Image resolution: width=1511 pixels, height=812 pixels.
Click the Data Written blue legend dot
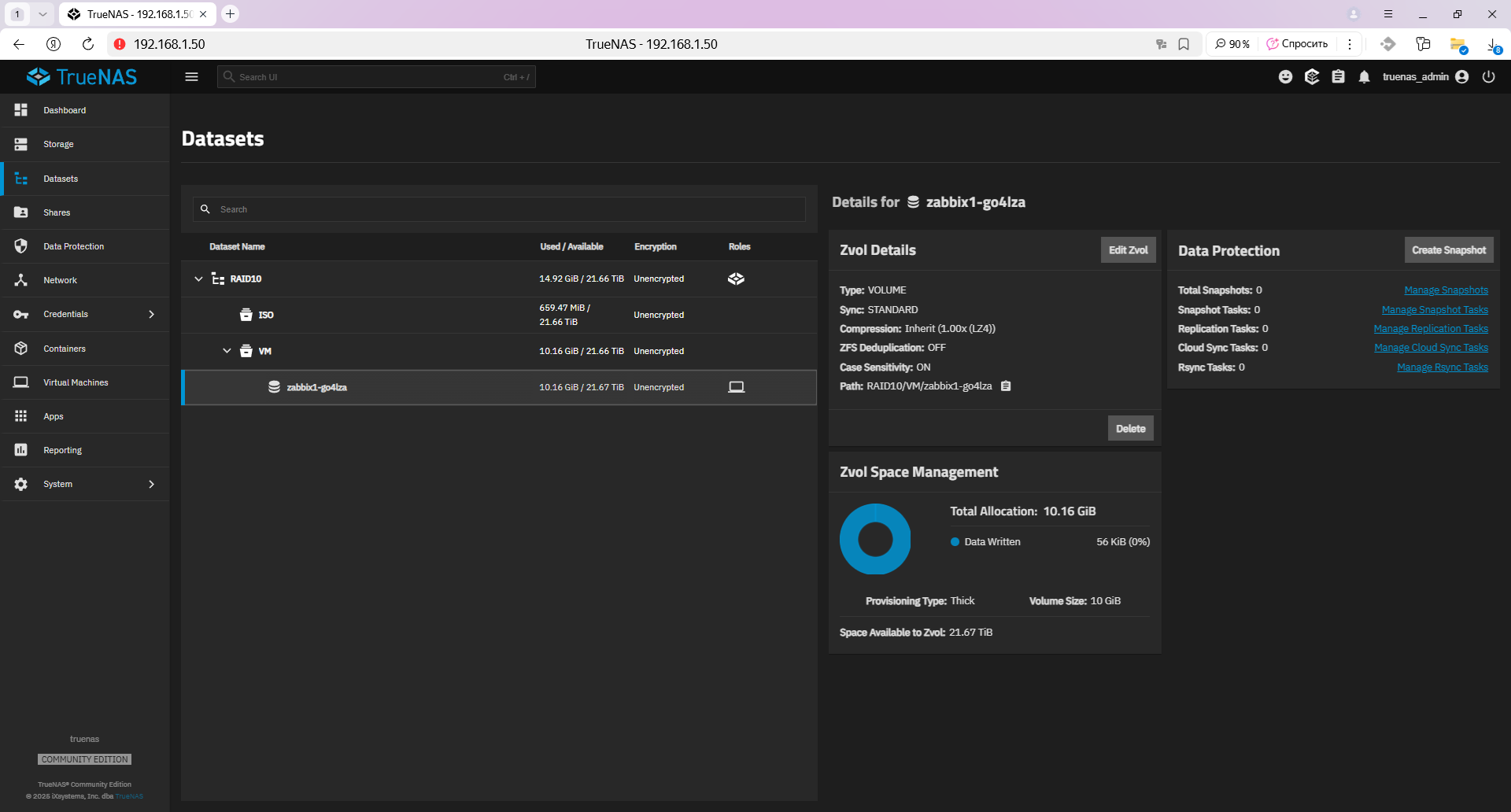955,542
